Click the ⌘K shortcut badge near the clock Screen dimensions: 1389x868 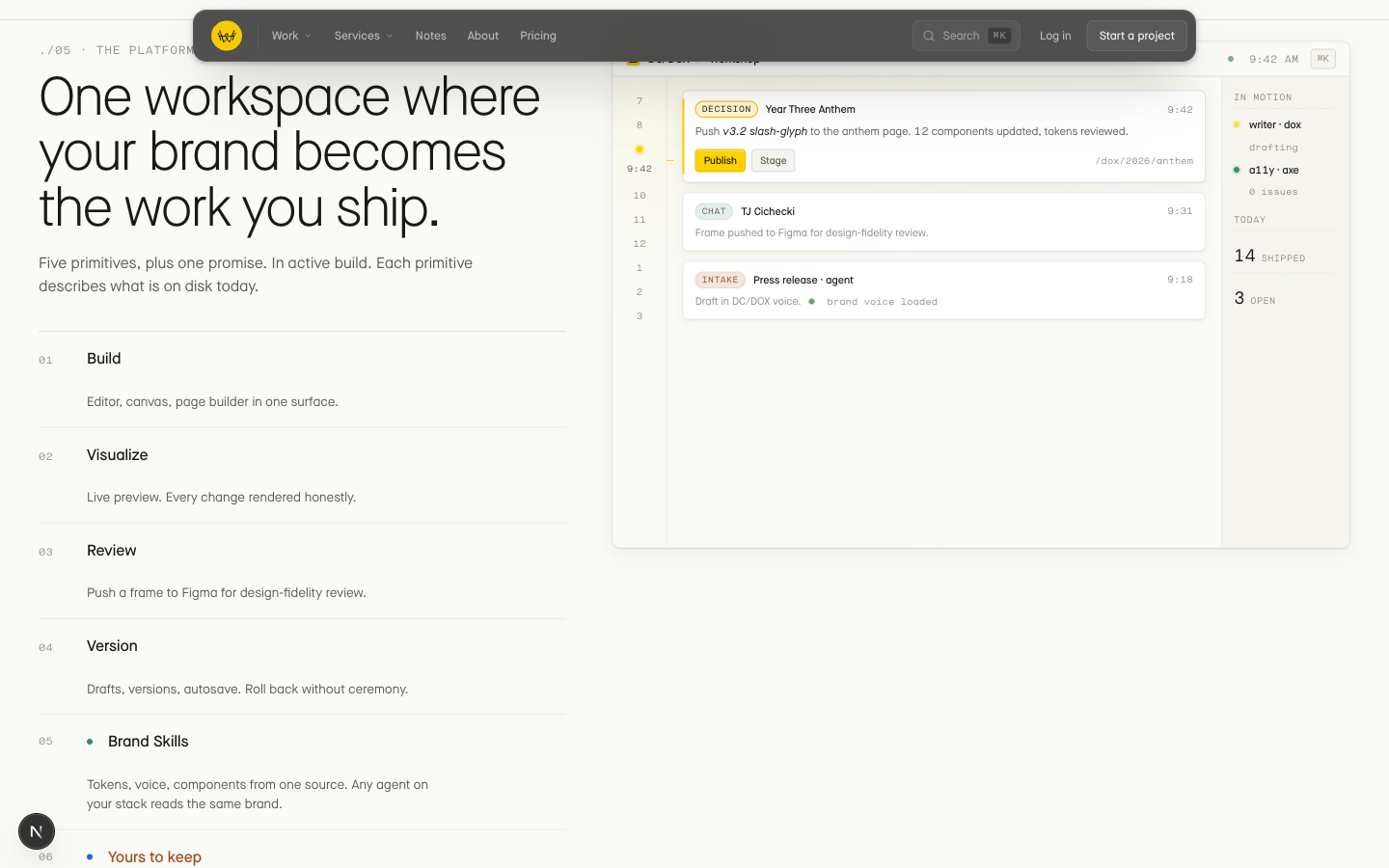1323,59
